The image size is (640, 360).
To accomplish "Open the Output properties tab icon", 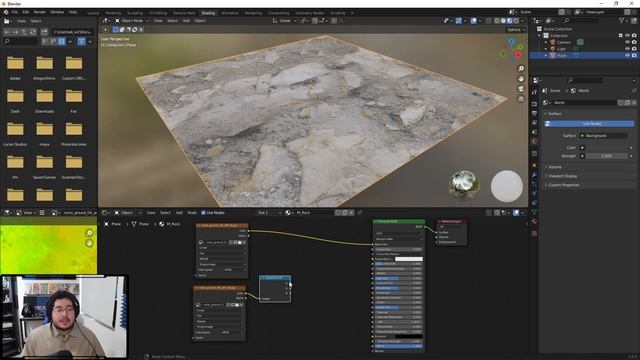I will click(x=534, y=113).
